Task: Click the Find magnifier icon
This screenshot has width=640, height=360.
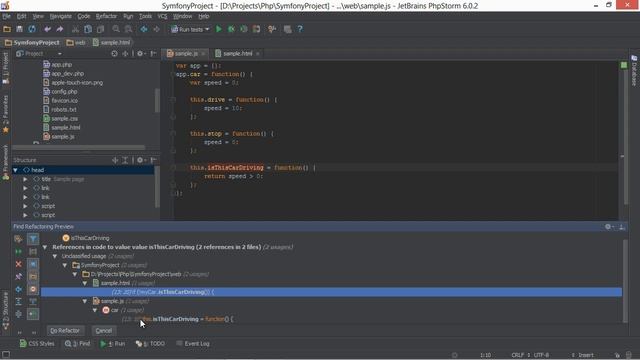Action: 116,29
